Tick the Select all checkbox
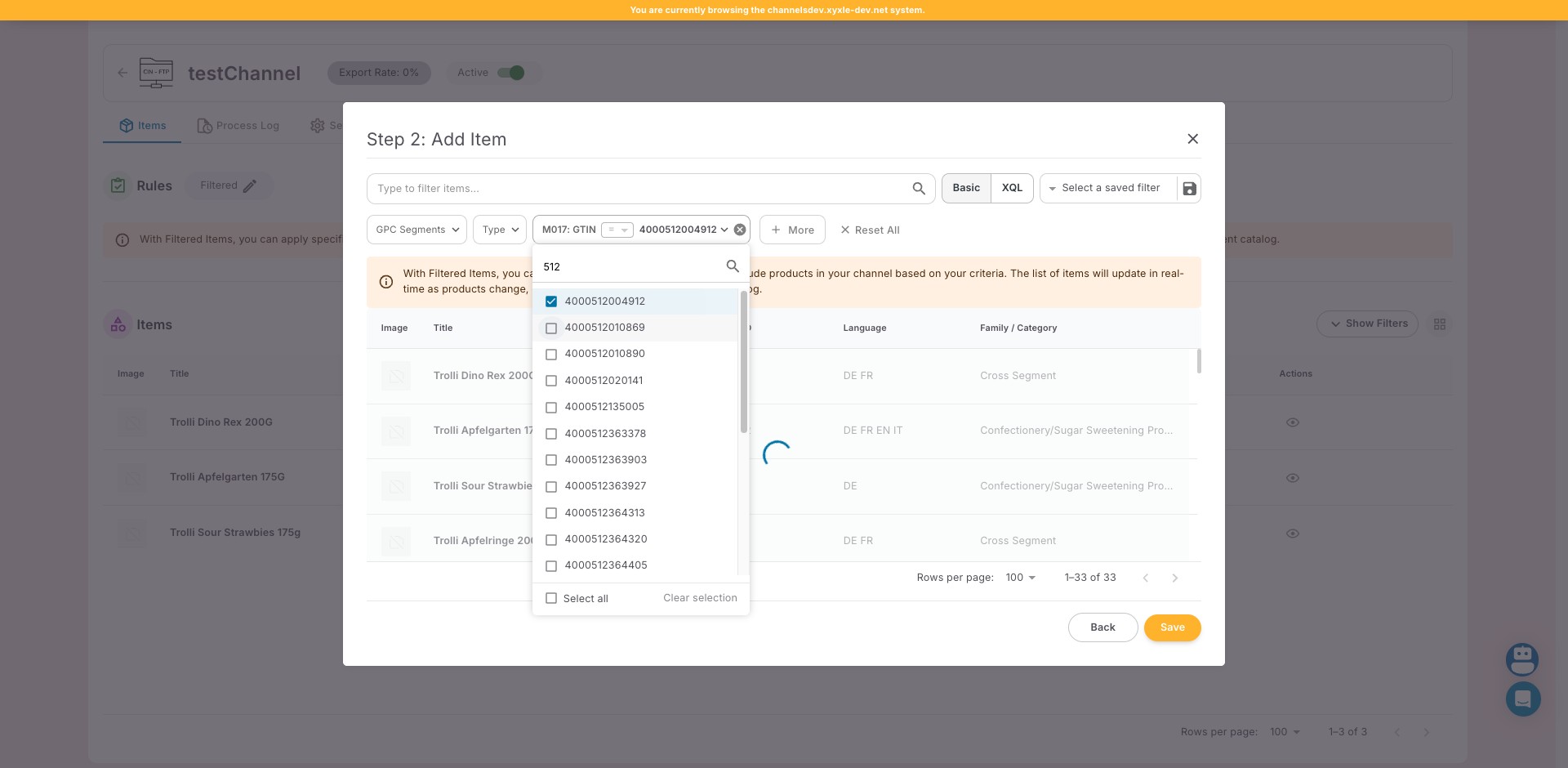 pyautogui.click(x=551, y=598)
